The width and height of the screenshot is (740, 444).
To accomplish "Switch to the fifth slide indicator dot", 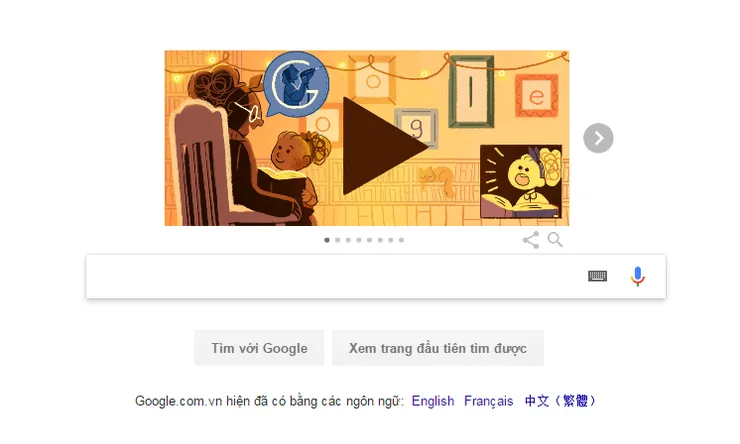I will [x=370, y=240].
